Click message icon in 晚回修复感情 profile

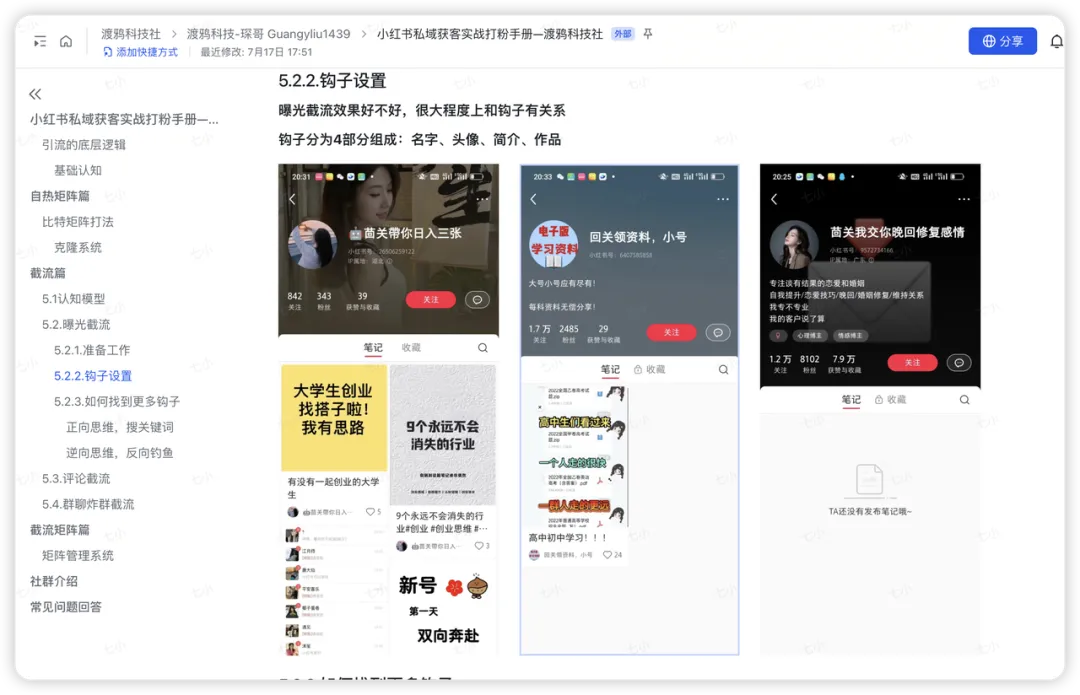[x=959, y=362]
